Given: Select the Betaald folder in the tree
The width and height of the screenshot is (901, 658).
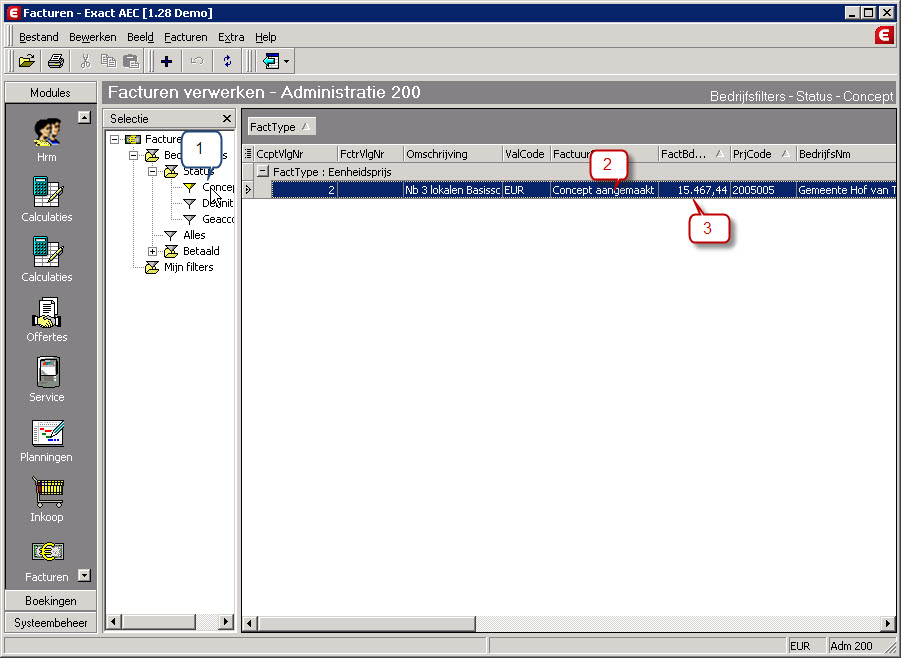Looking at the screenshot, I should tap(201, 251).
